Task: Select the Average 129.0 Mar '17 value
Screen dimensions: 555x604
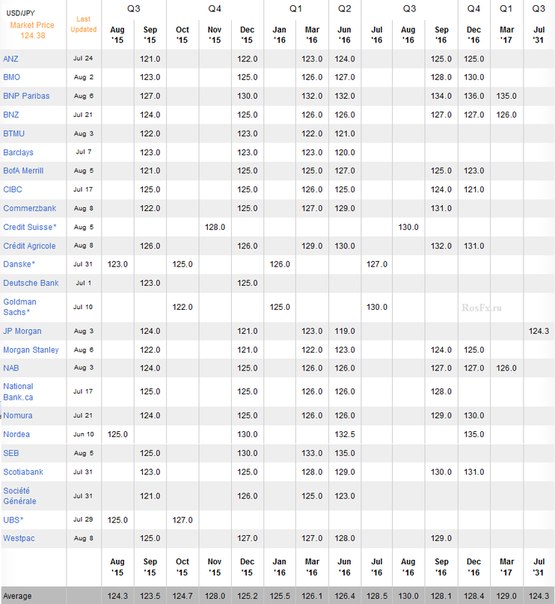Action: tap(506, 596)
